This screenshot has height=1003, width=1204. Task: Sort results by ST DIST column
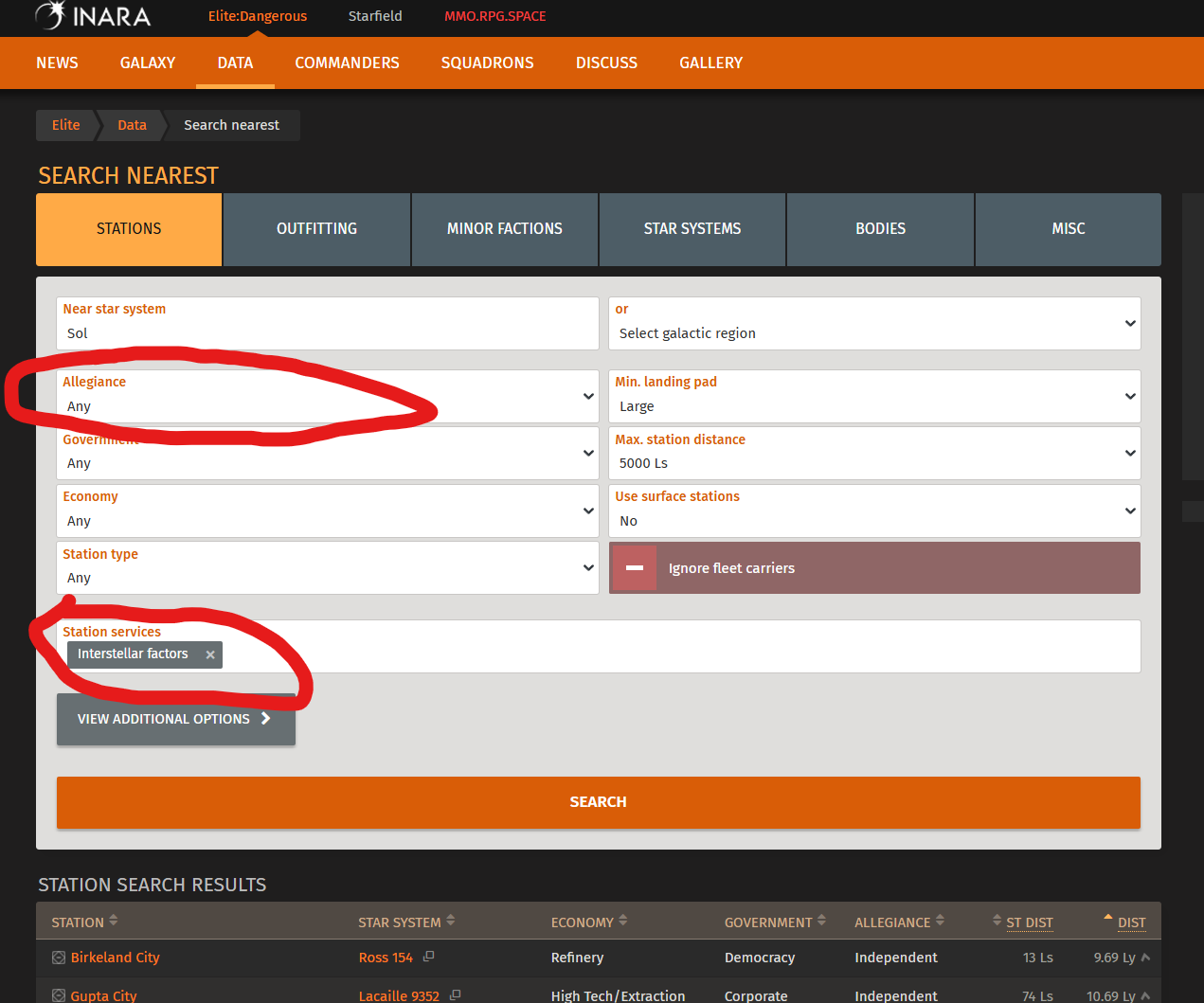tap(1023, 922)
